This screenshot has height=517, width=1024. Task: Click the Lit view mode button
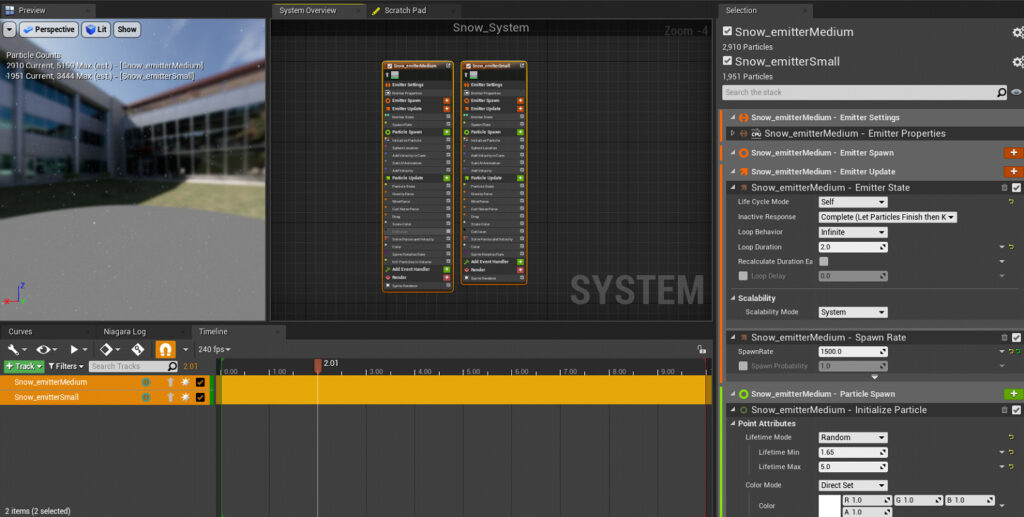97,29
